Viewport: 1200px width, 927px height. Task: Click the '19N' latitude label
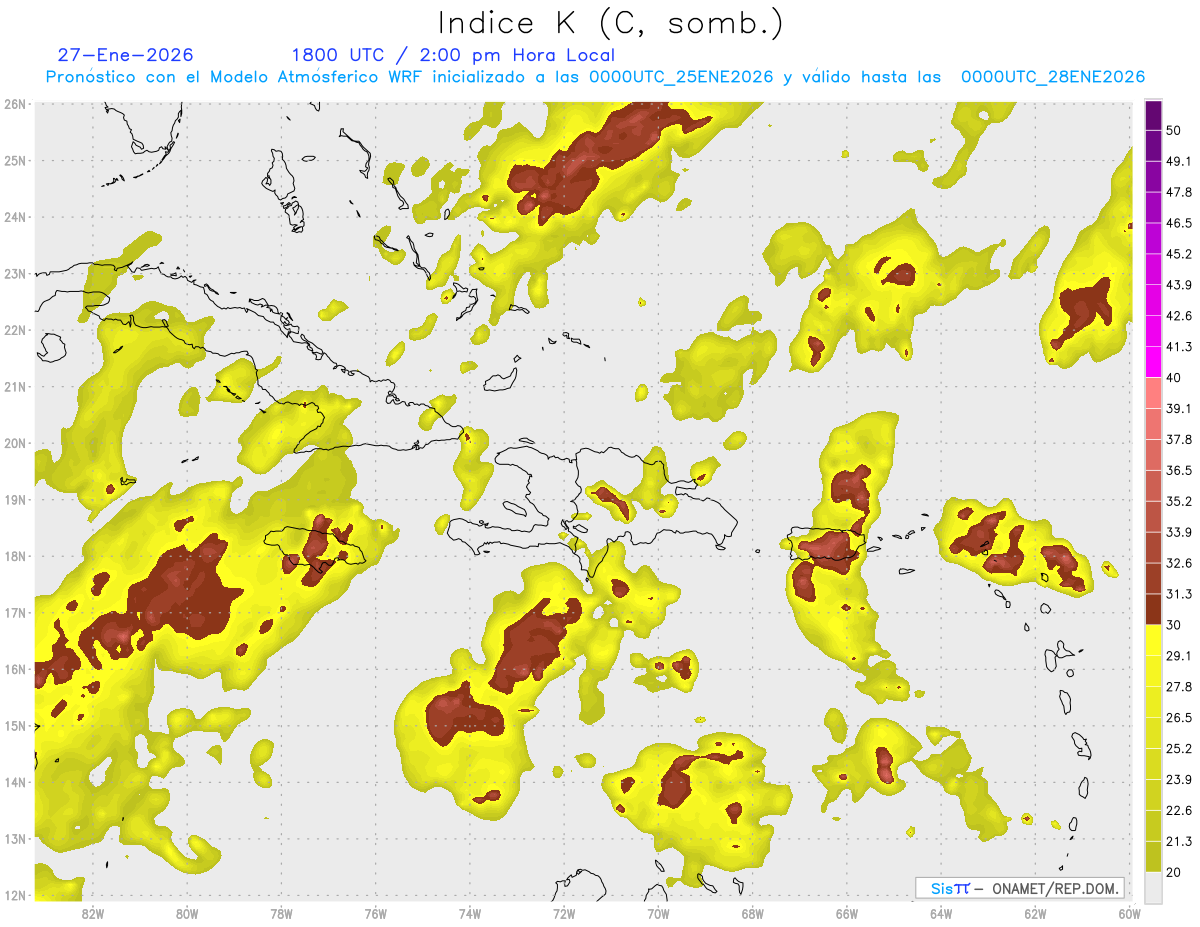pyautogui.click(x=15, y=499)
